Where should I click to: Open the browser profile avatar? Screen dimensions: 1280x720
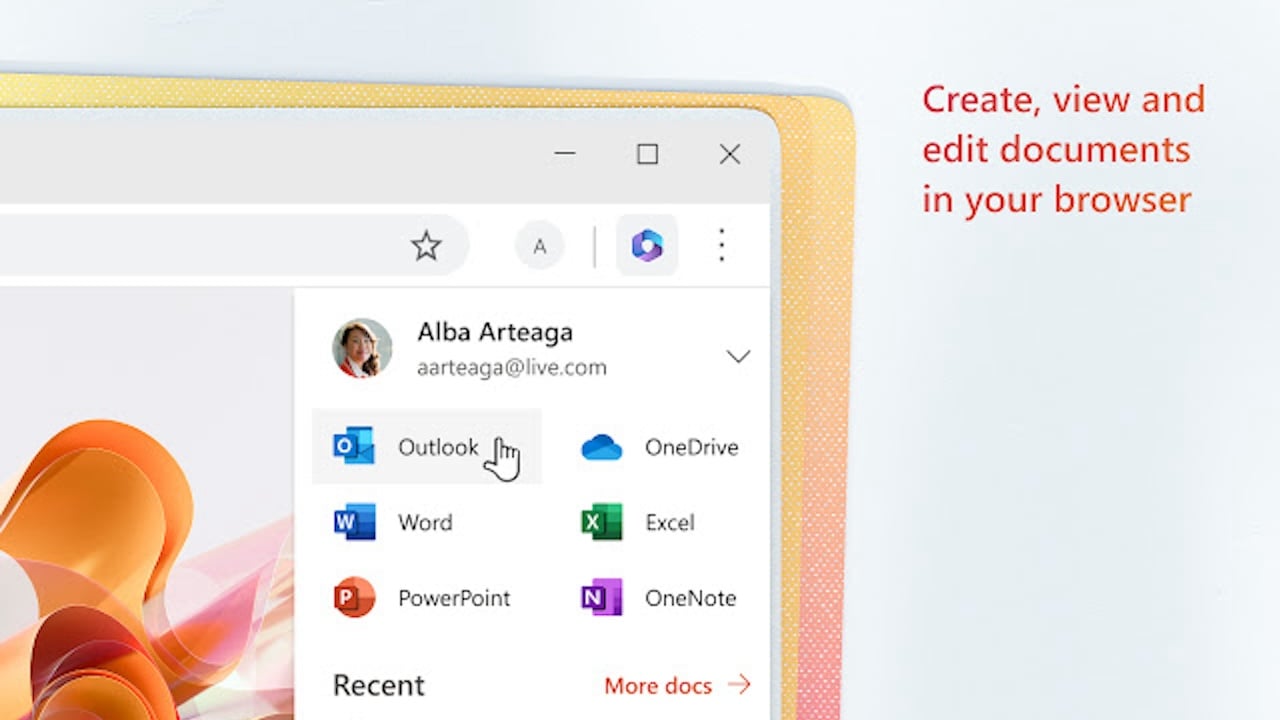(539, 246)
